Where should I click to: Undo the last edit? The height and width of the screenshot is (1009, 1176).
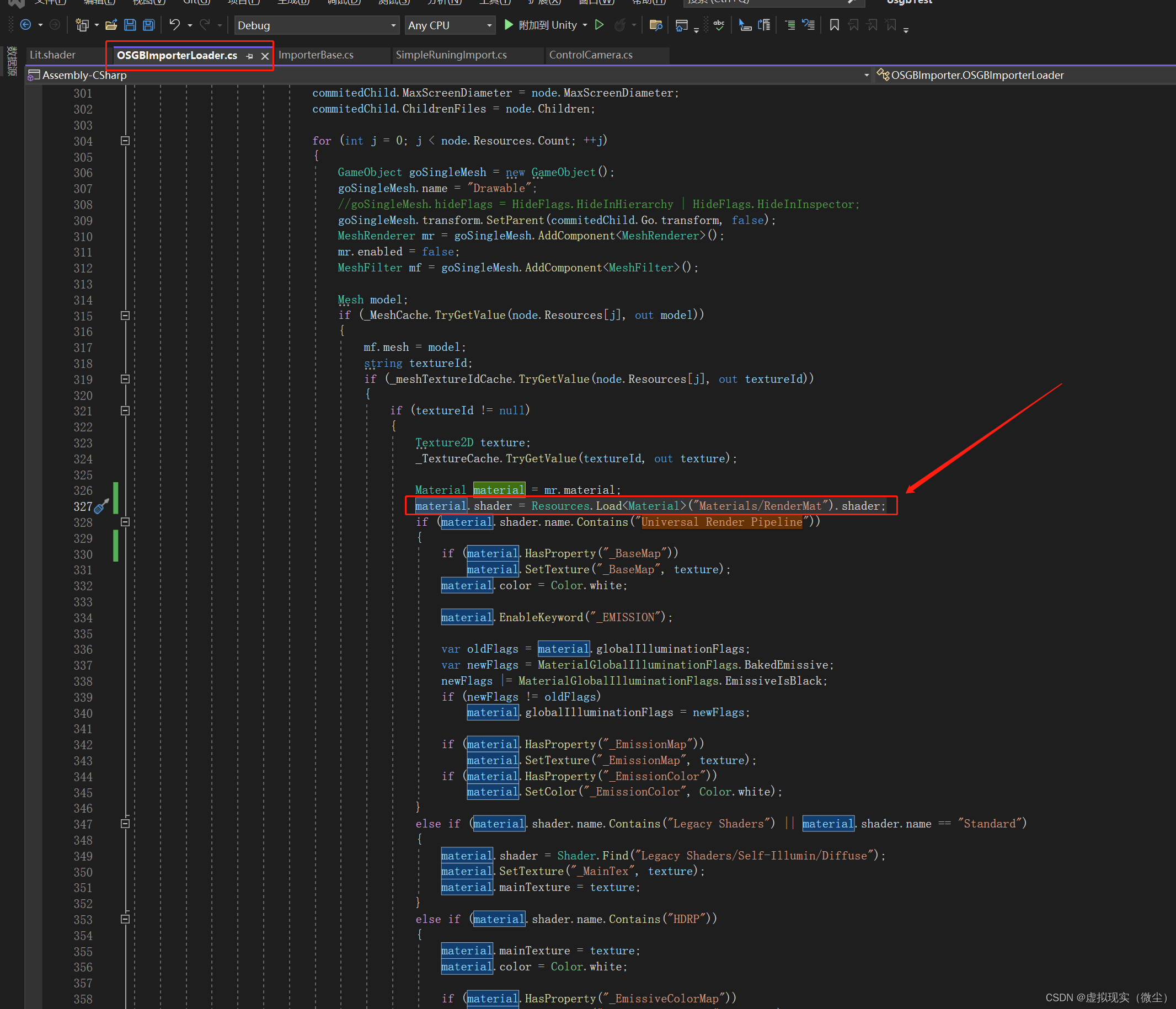175,25
